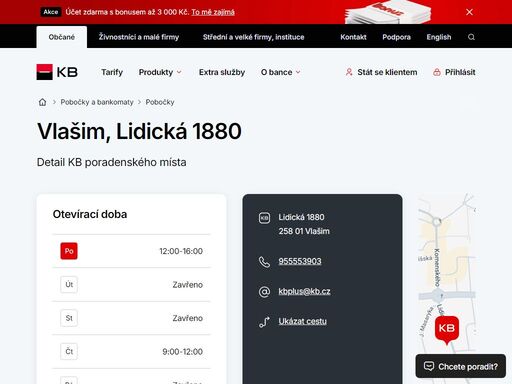The width and height of the screenshot is (512, 384).
Task: Click the Zavřeno text for St
Action: coord(187,318)
